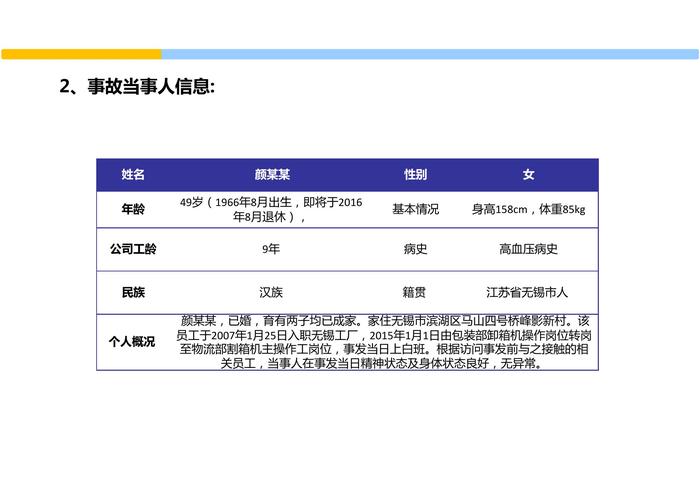Image resolution: width=700 pixels, height=483 pixels.
Task: Select the '高血压病史' cell
Action: tap(529, 249)
